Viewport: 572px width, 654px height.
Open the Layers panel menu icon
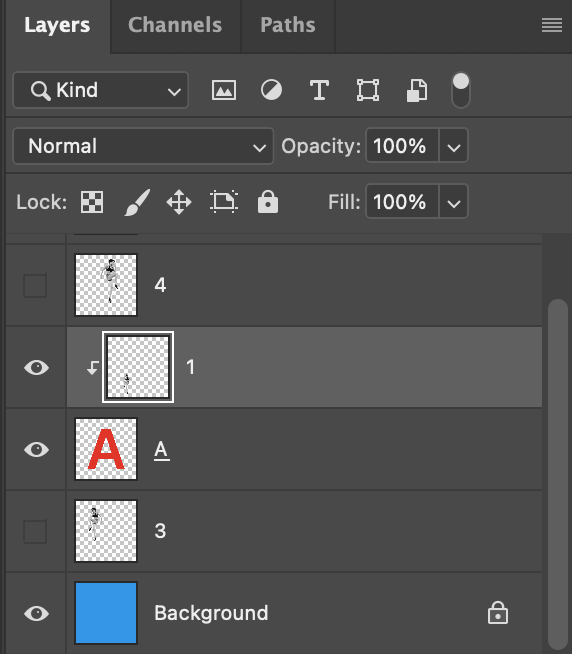(x=552, y=25)
